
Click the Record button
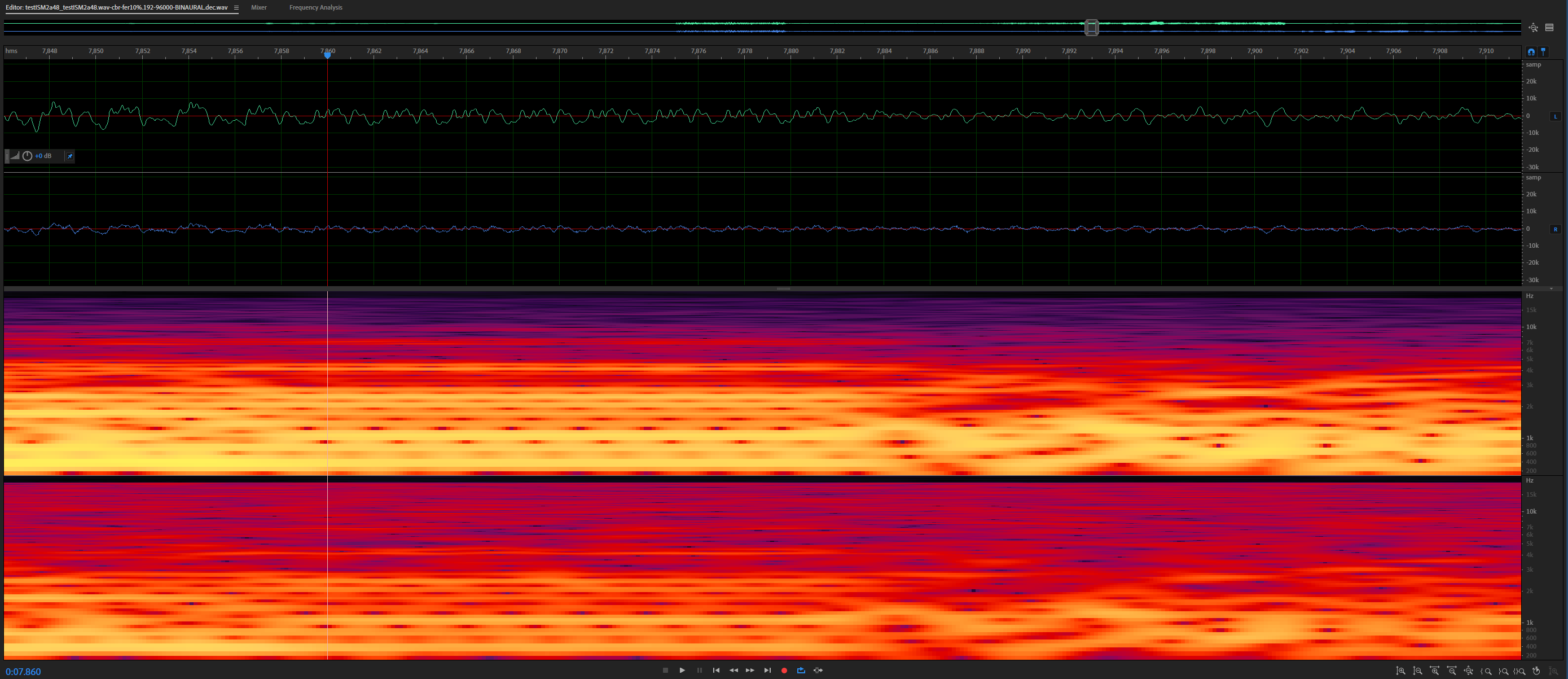click(784, 671)
